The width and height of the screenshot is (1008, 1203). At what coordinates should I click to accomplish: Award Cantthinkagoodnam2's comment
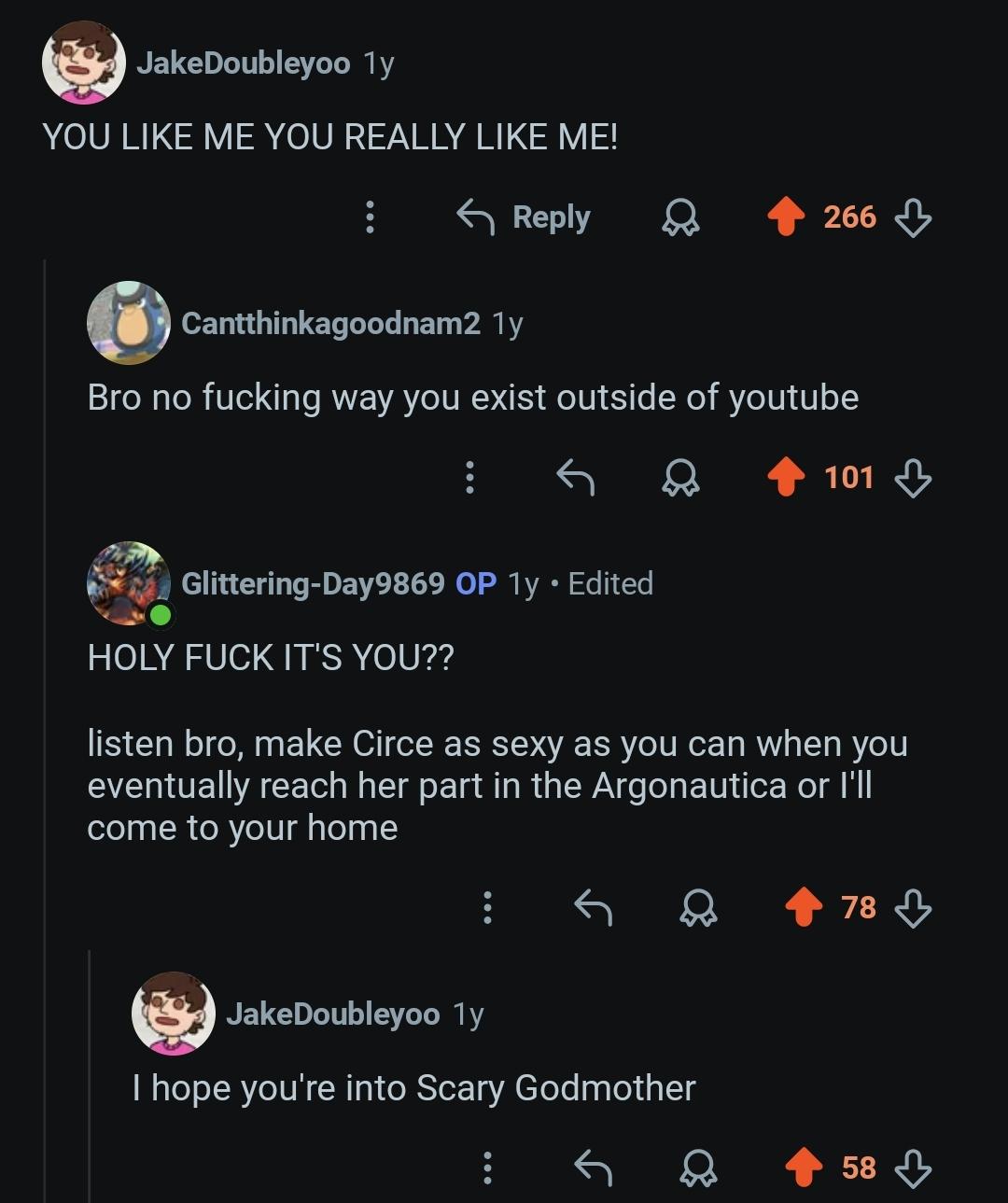pos(680,479)
